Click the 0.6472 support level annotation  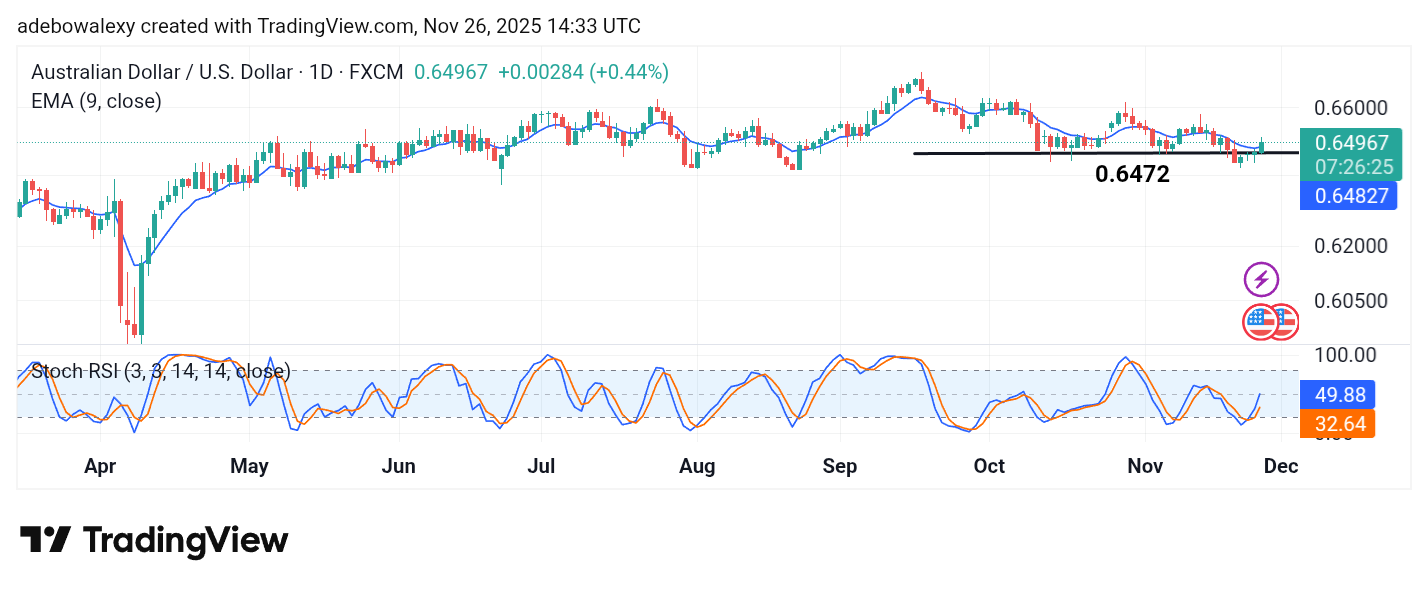click(1132, 175)
